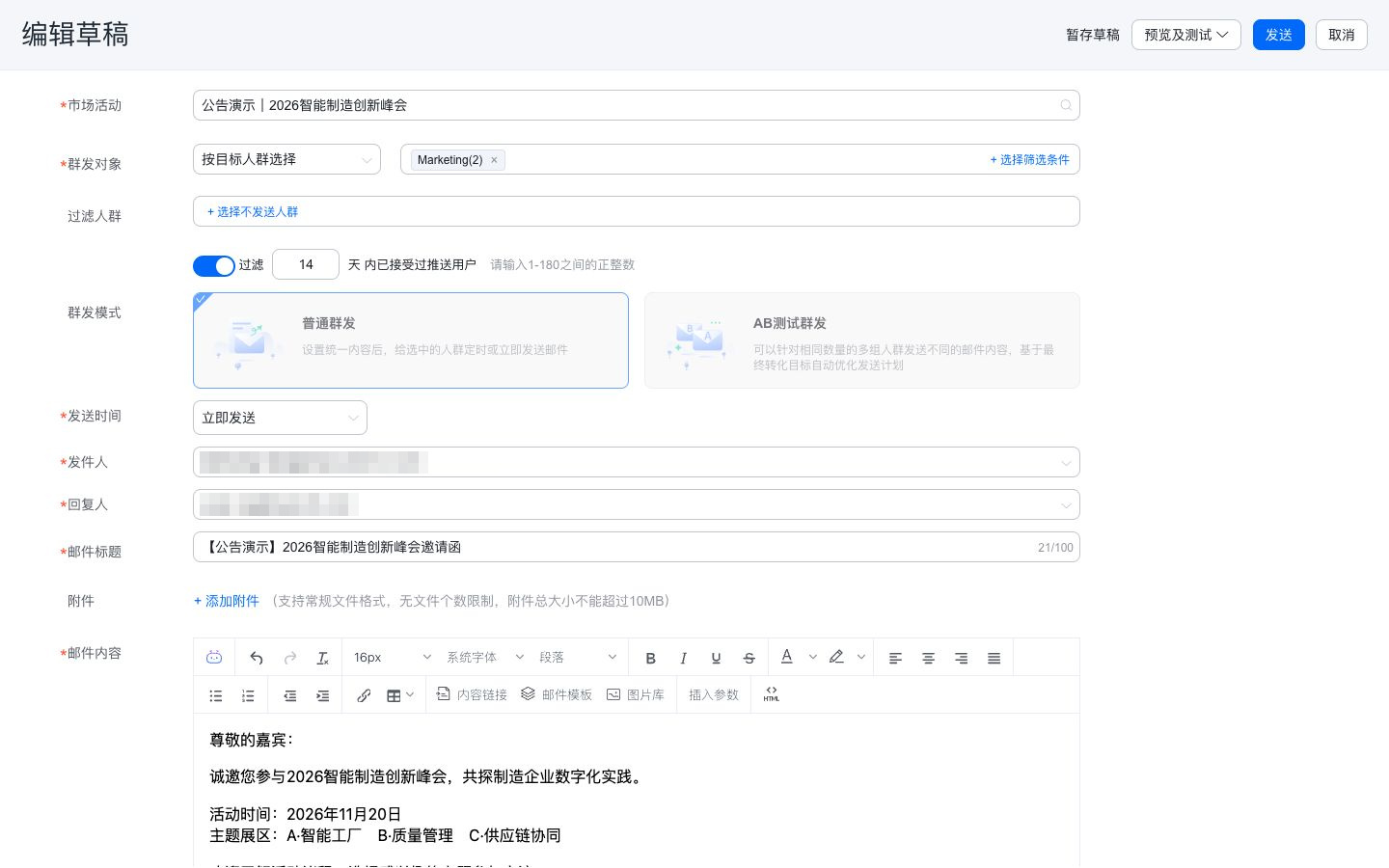Underline the selected text
1389x868 pixels.
[x=716, y=658]
